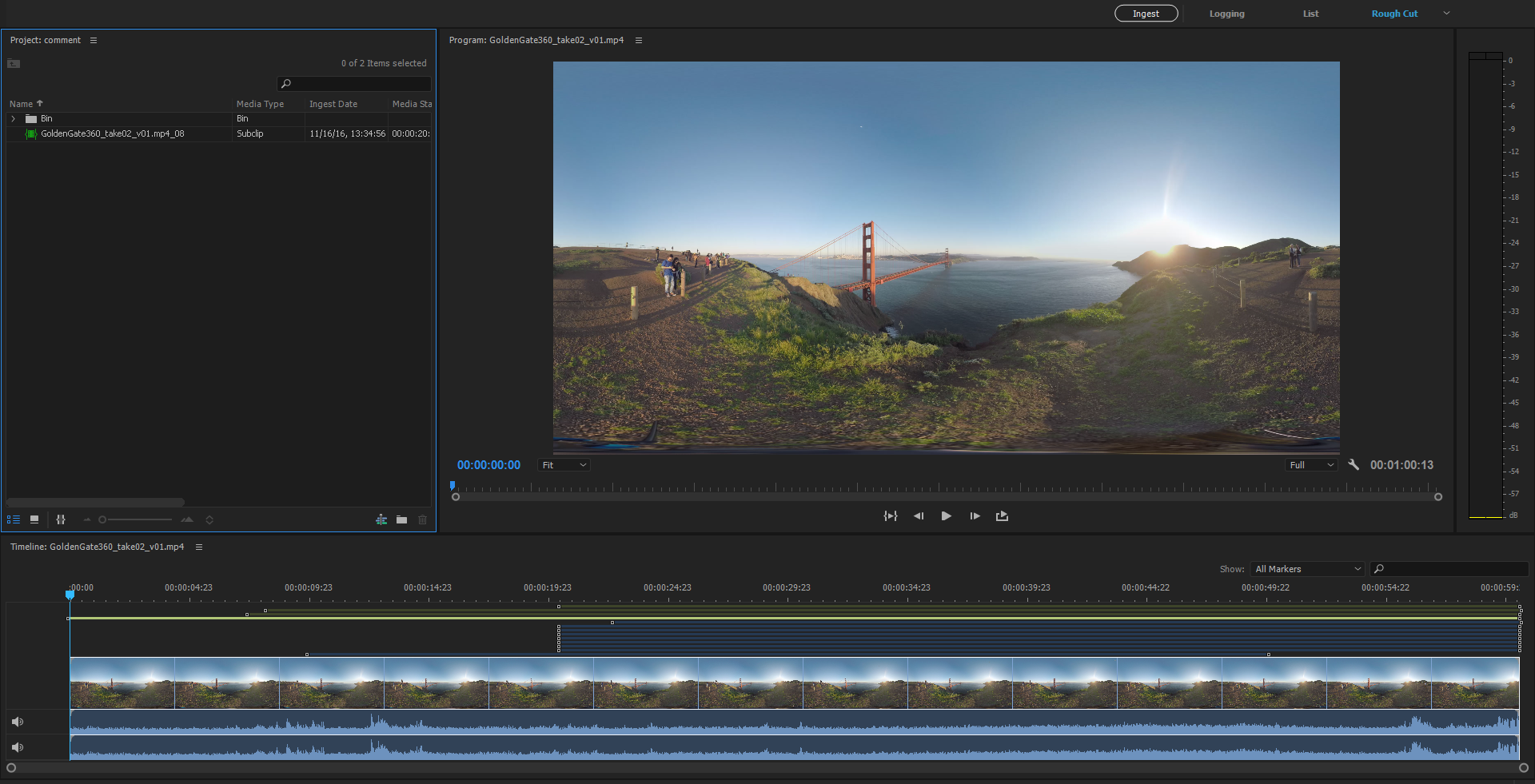Click the marker search input field
Screen dimensions: 1535x784
coord(1449,569)
